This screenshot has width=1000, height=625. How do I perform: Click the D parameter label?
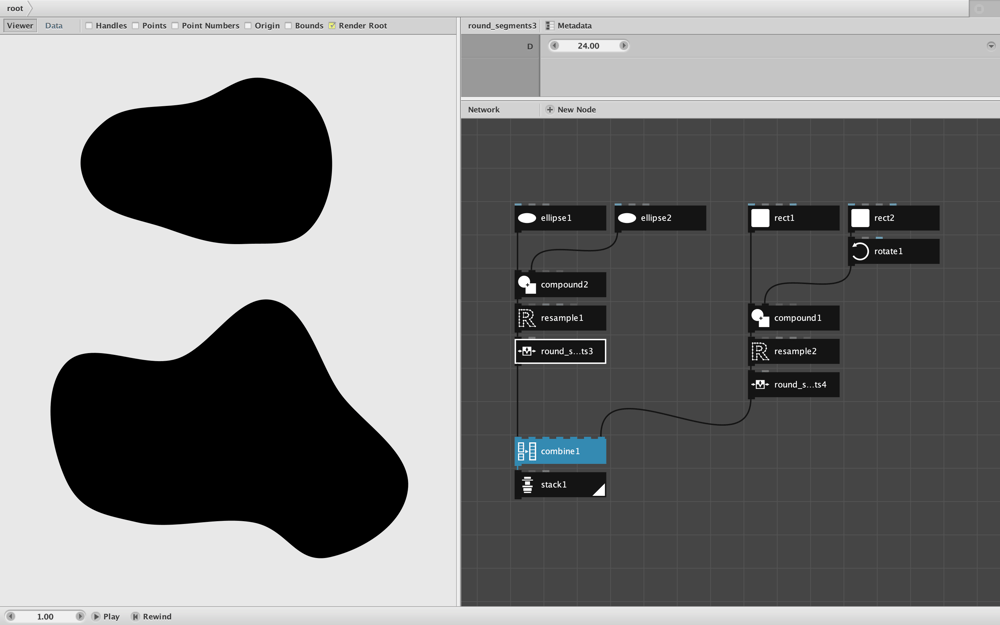point(530,46)
